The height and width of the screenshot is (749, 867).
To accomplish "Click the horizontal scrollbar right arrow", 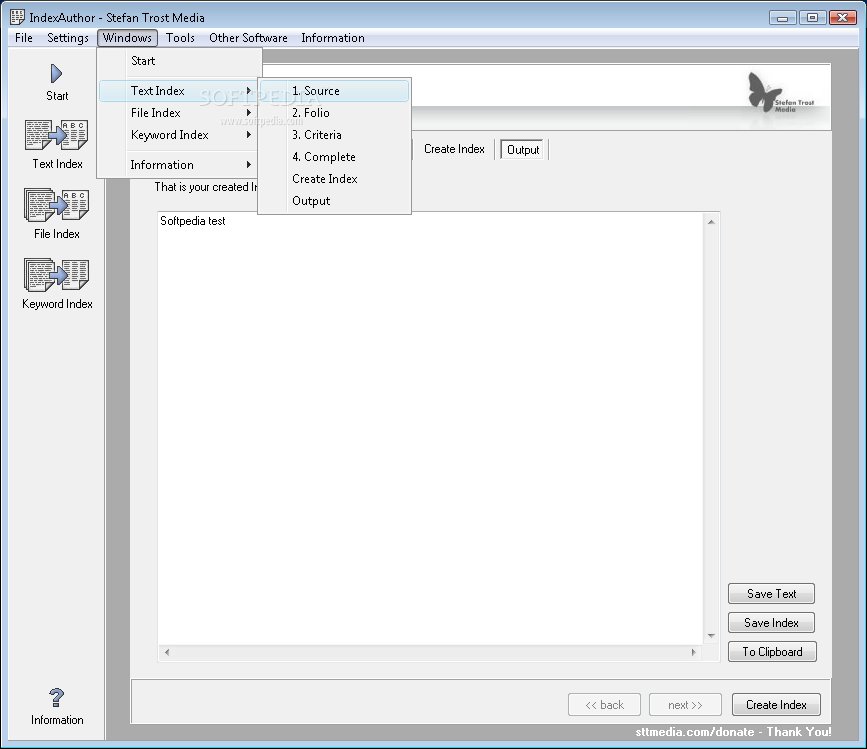I will point(693,652).
